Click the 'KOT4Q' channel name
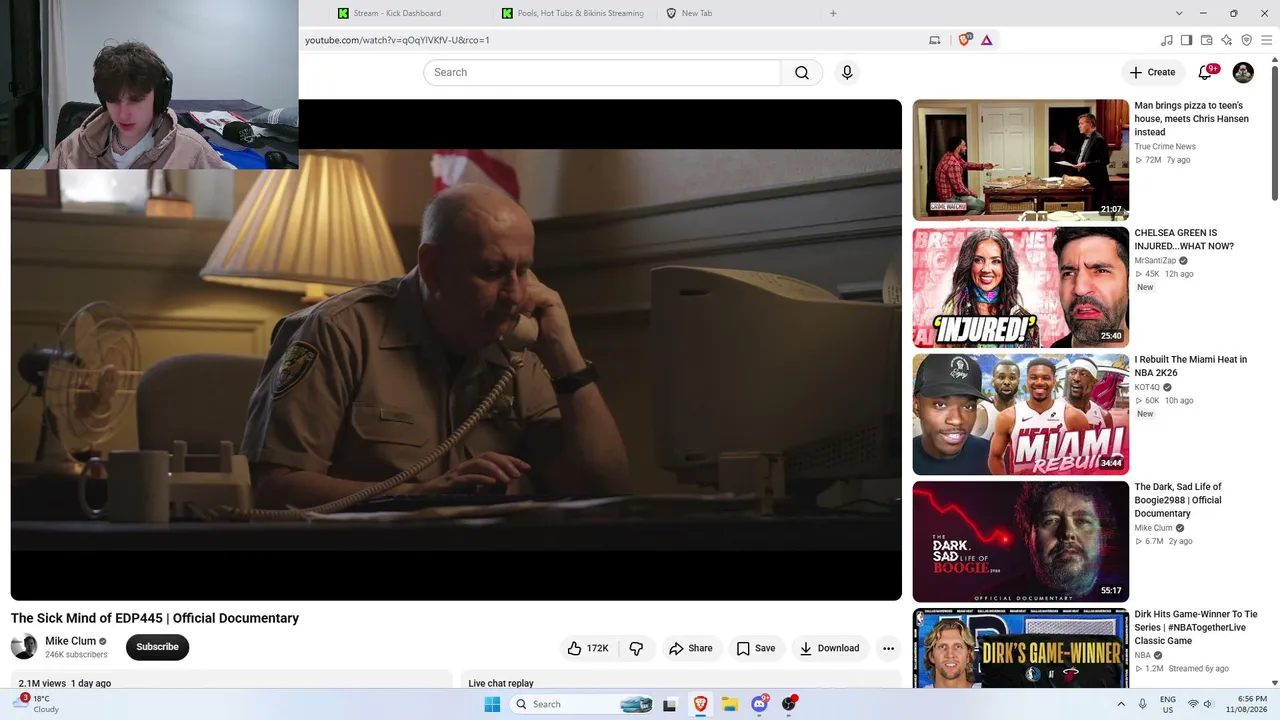Screen dimensions: 1280x720 coord(1147,387)
